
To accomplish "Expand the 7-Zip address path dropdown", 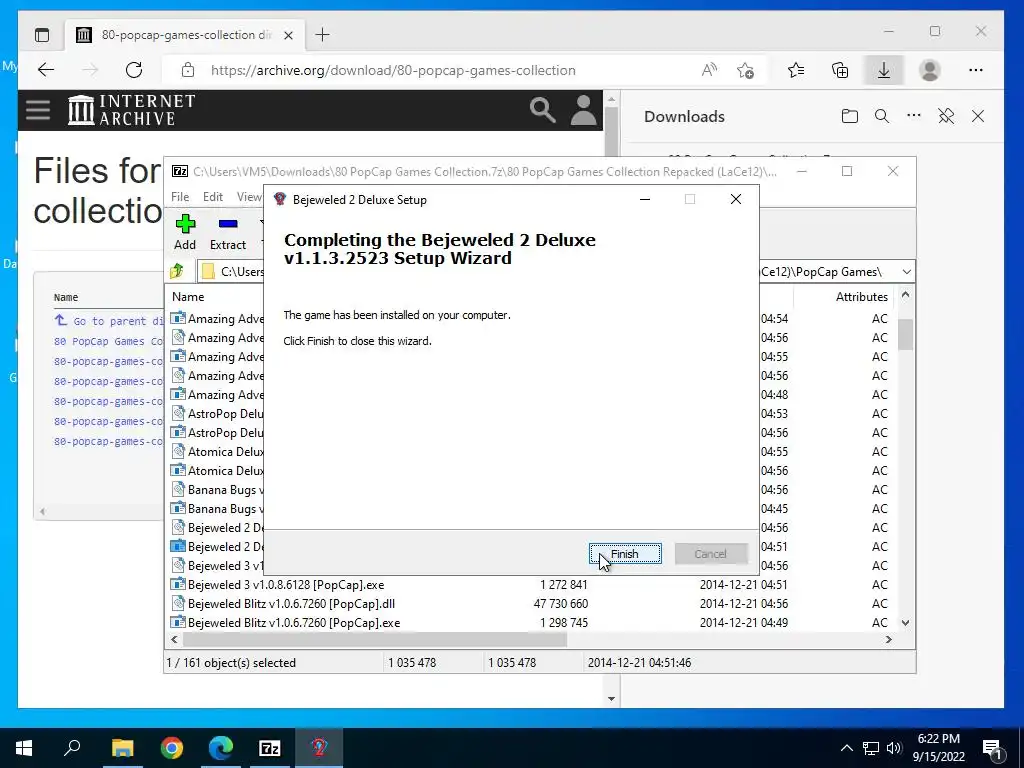I will pyautogui.click(x=906, y=272).
